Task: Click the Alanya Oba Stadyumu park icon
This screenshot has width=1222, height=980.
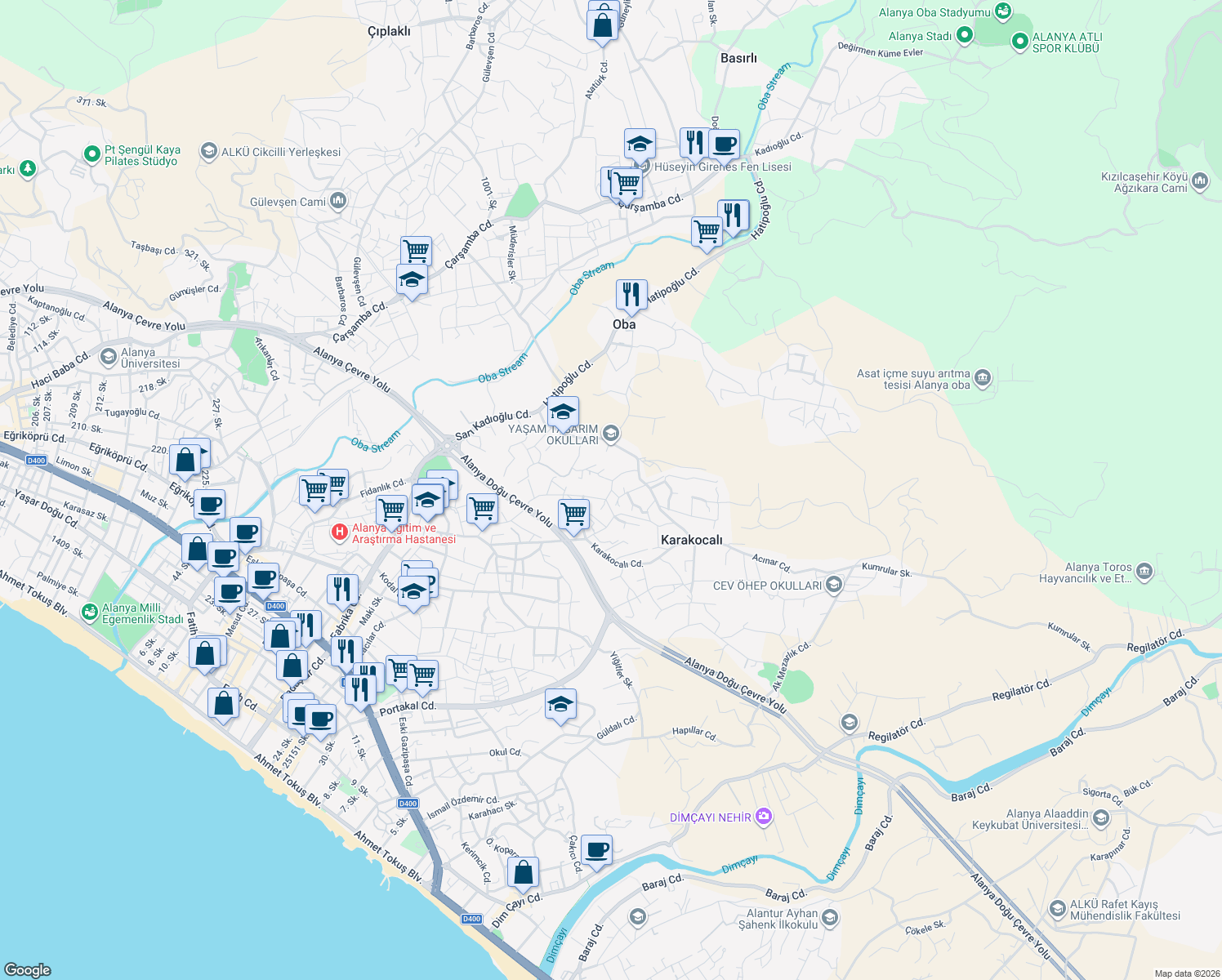Action: click(1003, 11)
